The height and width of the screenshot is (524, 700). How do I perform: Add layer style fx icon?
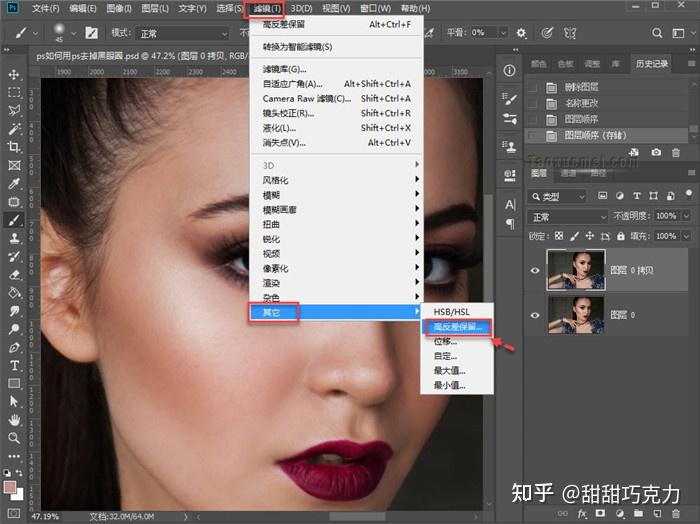point(582,514)
